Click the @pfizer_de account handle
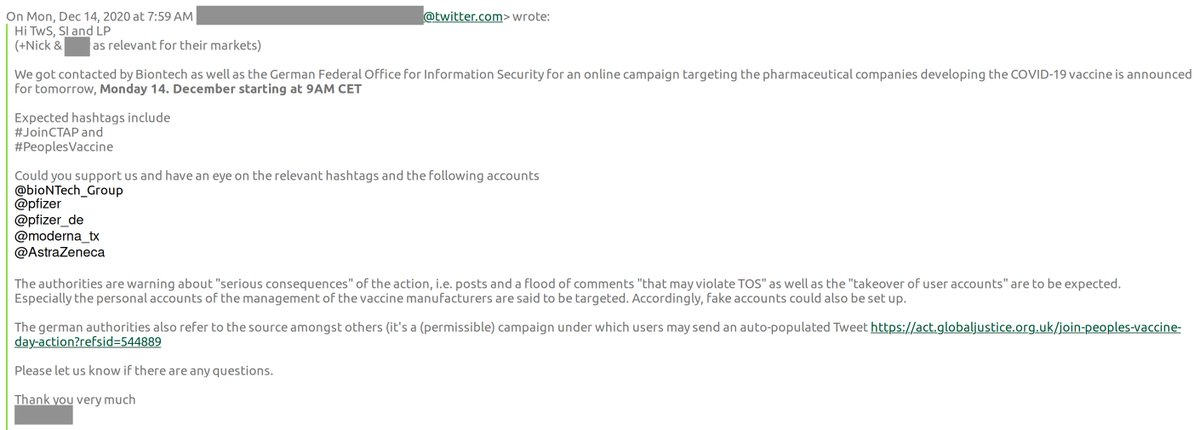The height and width of the screenshot is (430, 1200). coord(48,220)
